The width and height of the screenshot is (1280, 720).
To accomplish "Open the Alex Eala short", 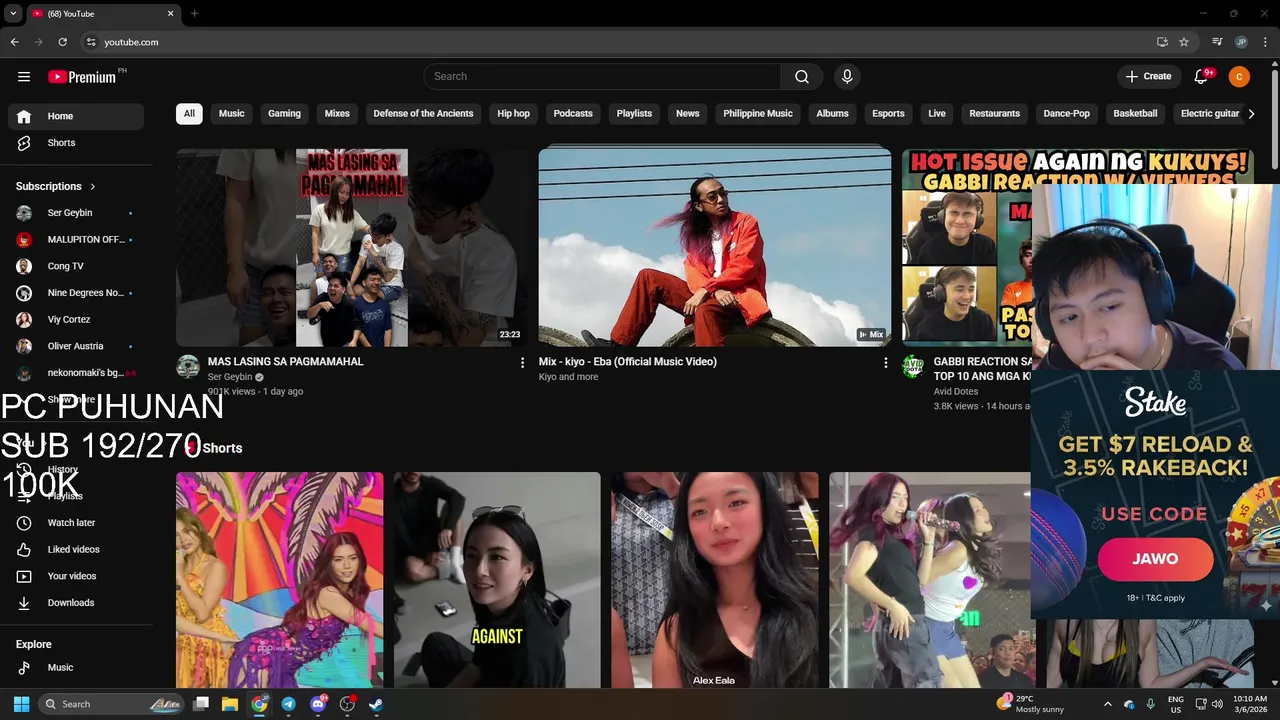I will pyautogui.click(x=714, y=580).
